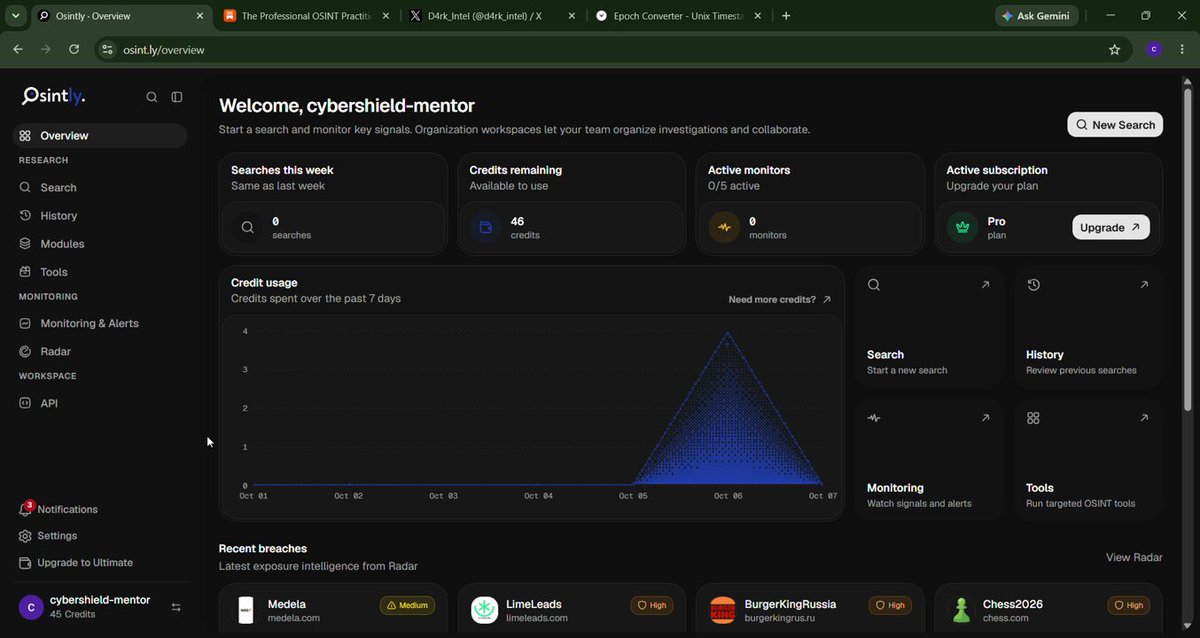This screenshot has width=1200, height=638.
Task: Click the "Need more credits?" link
Action: (x=780, y=299)
